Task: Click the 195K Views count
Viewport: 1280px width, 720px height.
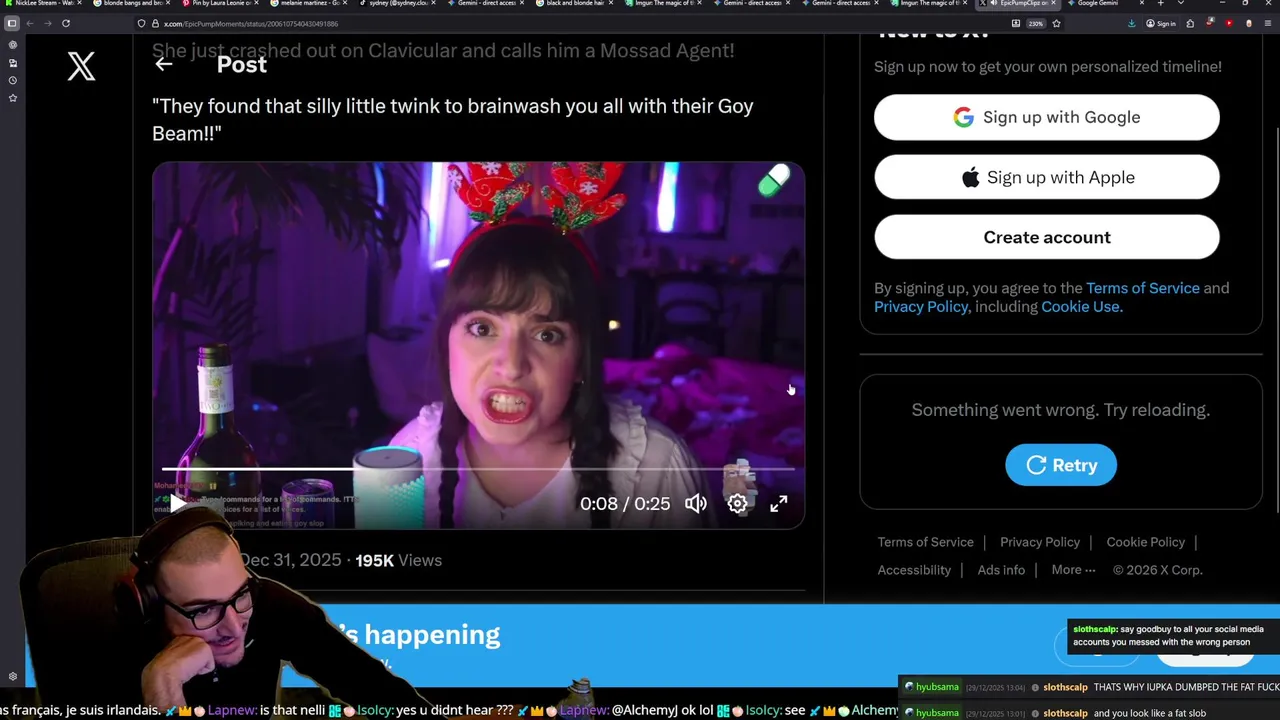Action: [398, 560]
